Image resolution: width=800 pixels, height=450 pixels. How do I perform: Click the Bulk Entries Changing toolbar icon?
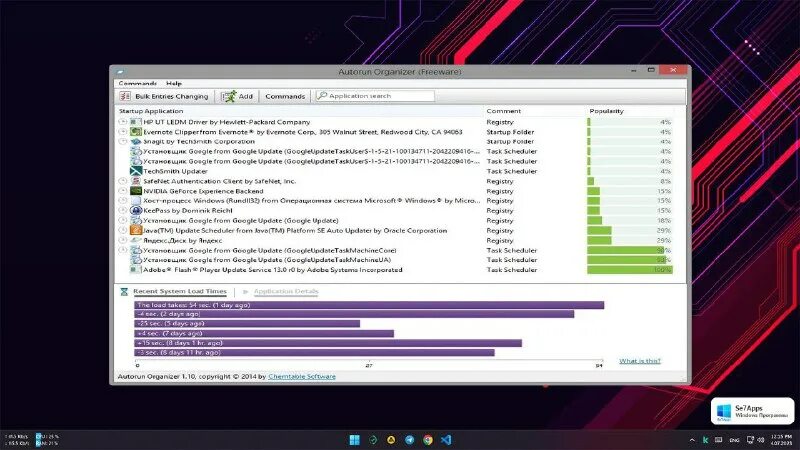coord(125,96)
